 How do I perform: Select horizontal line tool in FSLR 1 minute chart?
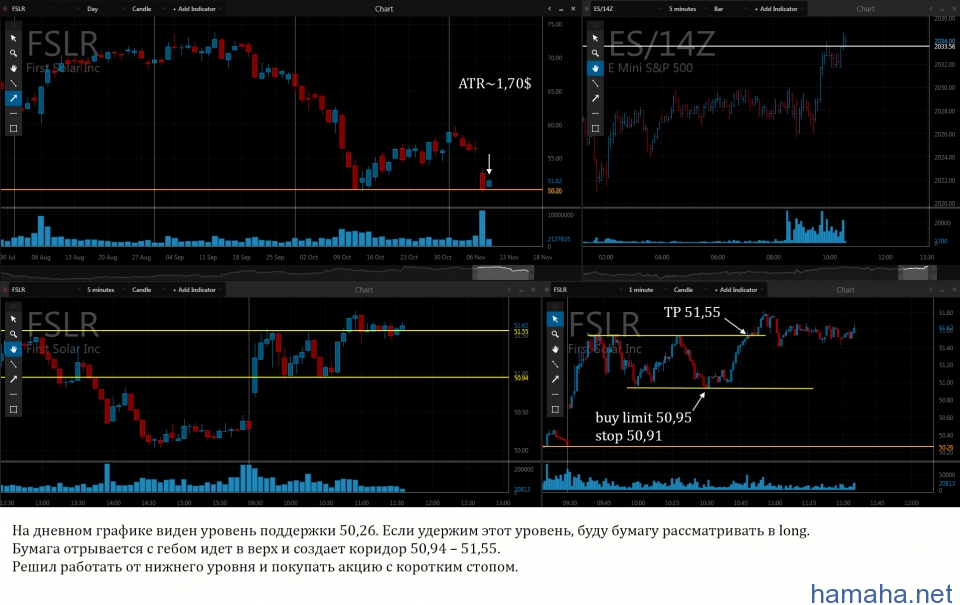coord(555,394)
